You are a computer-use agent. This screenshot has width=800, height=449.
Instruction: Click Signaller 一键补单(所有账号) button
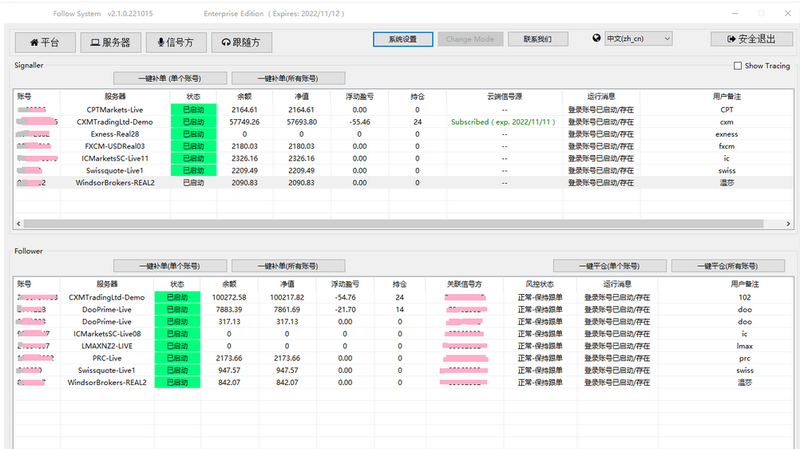tap(288, 78)
